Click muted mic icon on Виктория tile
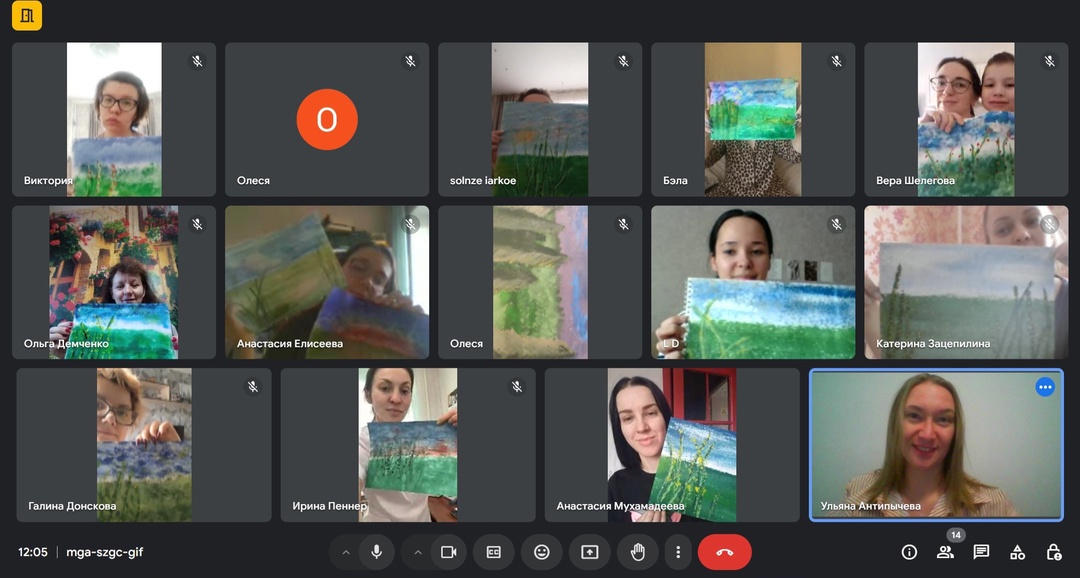Image resolution: width=1080 pixels, height=578 pixels. point(198,61)
